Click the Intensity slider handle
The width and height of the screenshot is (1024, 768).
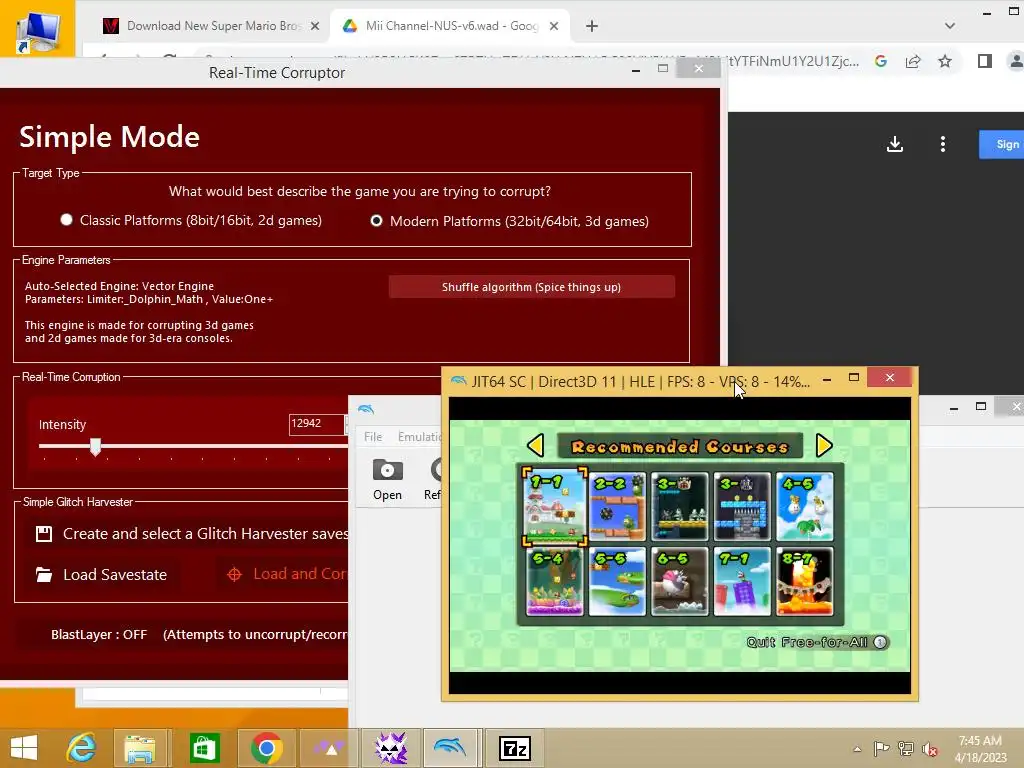(x=95, y=446)
